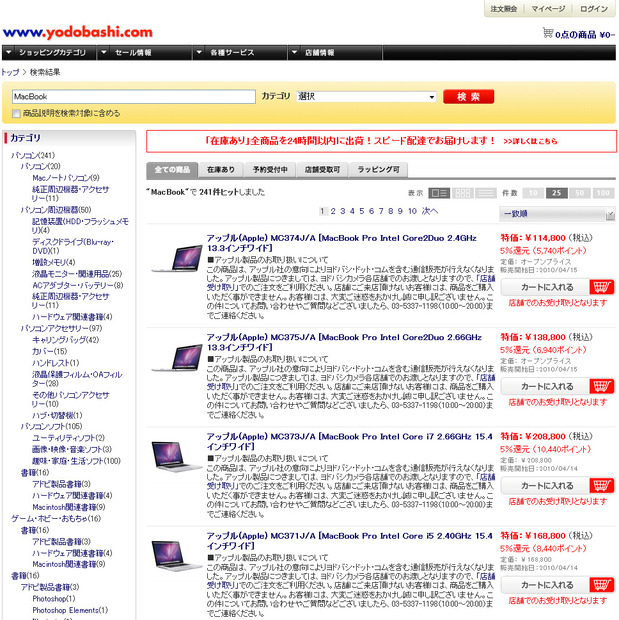Select the 予約受付中 tab
Viewport: 619px width, 620px height.
(270, 170)
